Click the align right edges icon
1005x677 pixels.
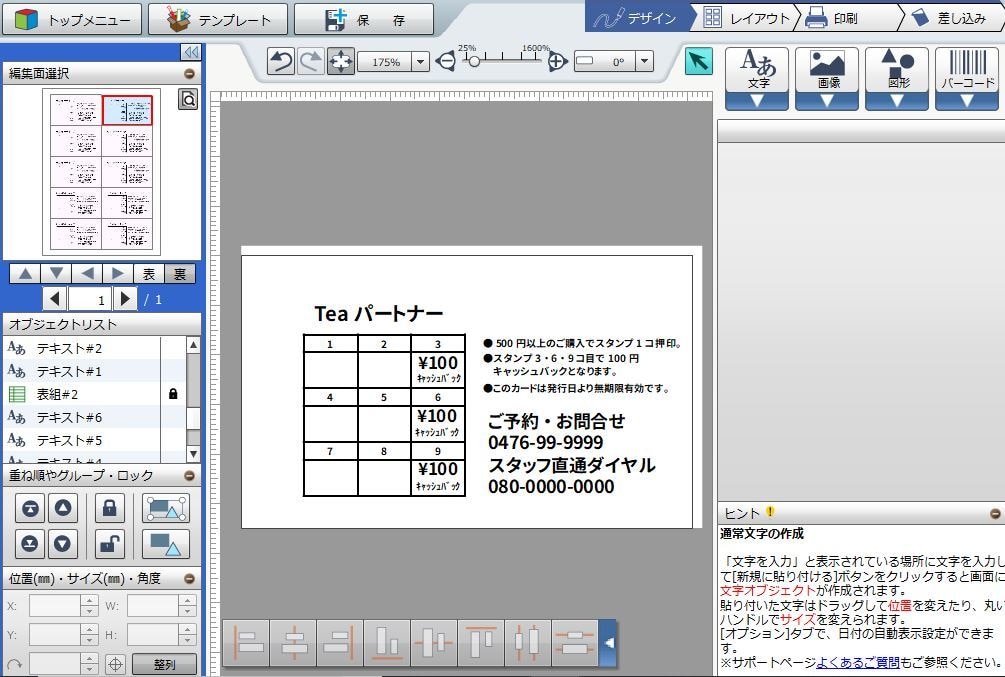[340, 642]
